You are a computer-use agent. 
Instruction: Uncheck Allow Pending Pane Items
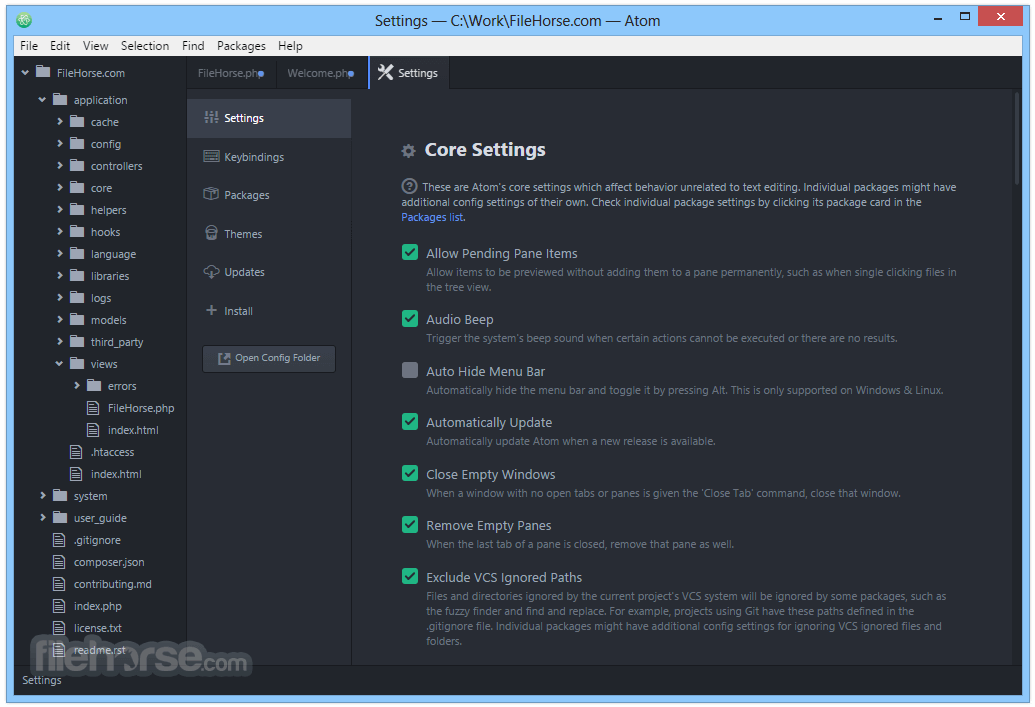click(410, 252)
